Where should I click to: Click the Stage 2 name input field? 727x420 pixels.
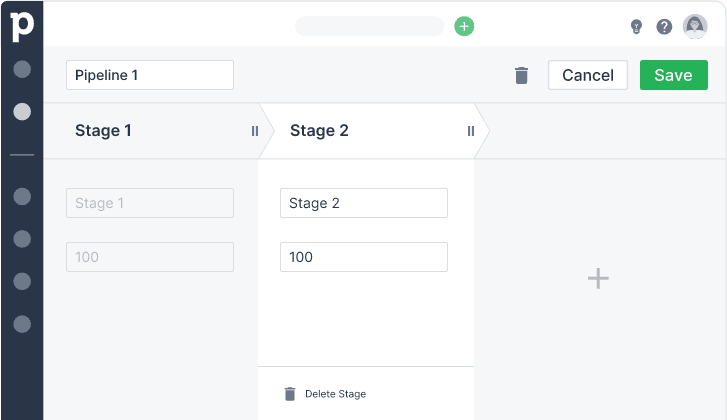coord(364,203)
